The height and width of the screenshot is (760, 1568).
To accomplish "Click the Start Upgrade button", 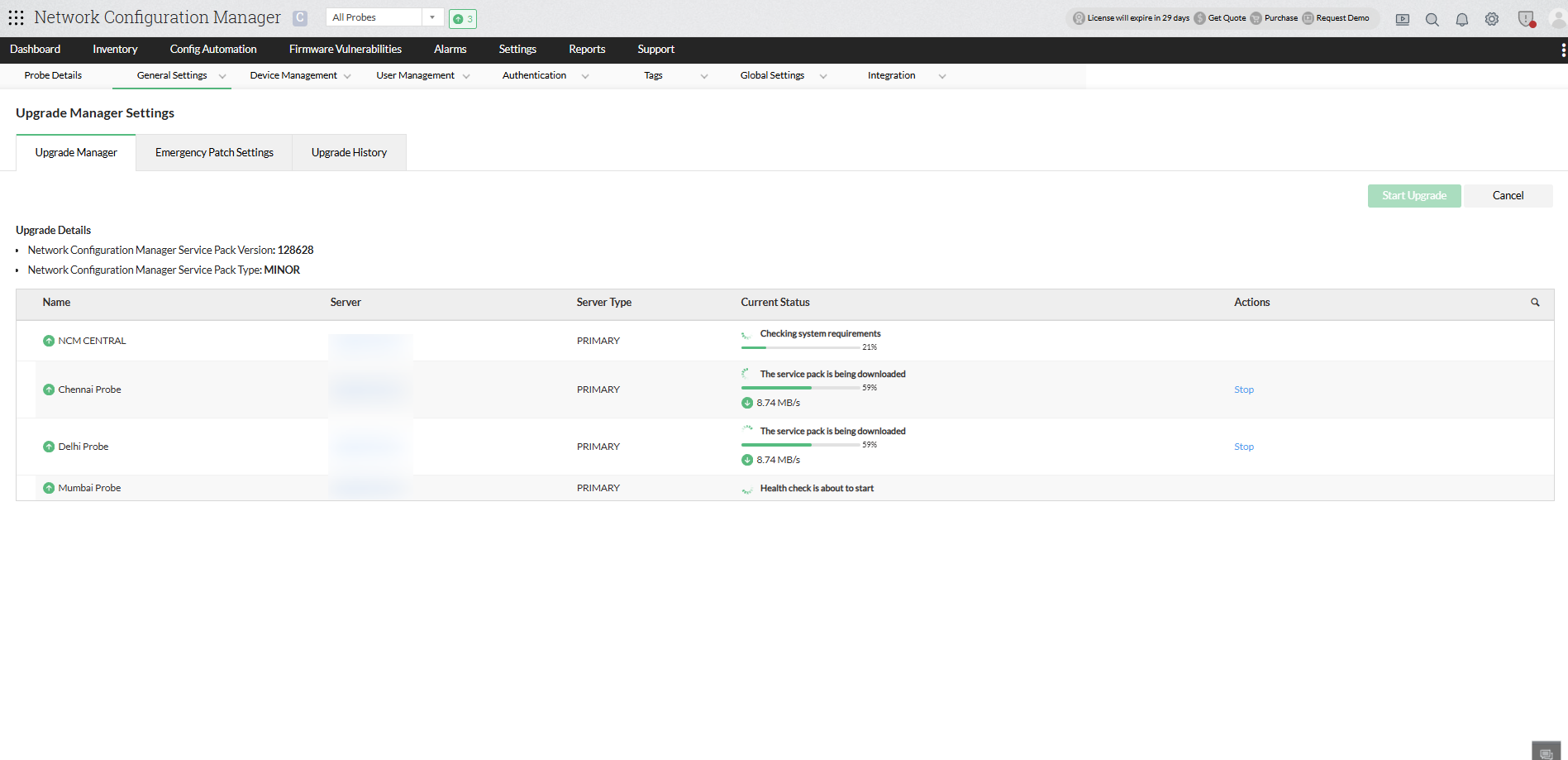I will pos(1414,196).
